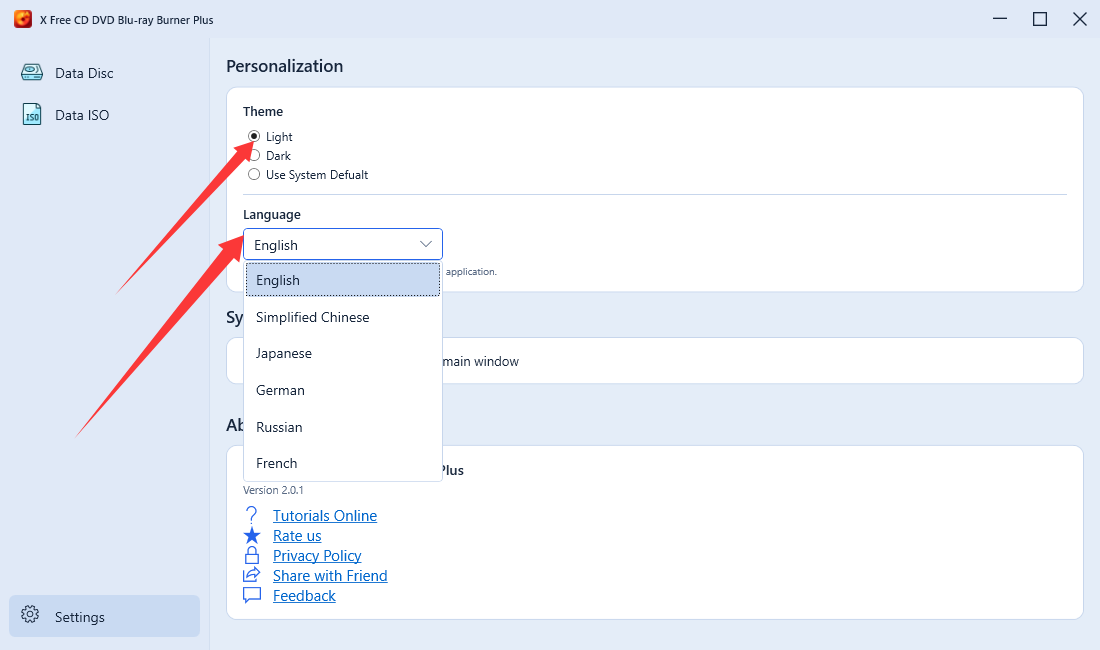Viewport: 1100px width, 650px height.
Task: Follow the Share with Friend link
Action: 330,576
